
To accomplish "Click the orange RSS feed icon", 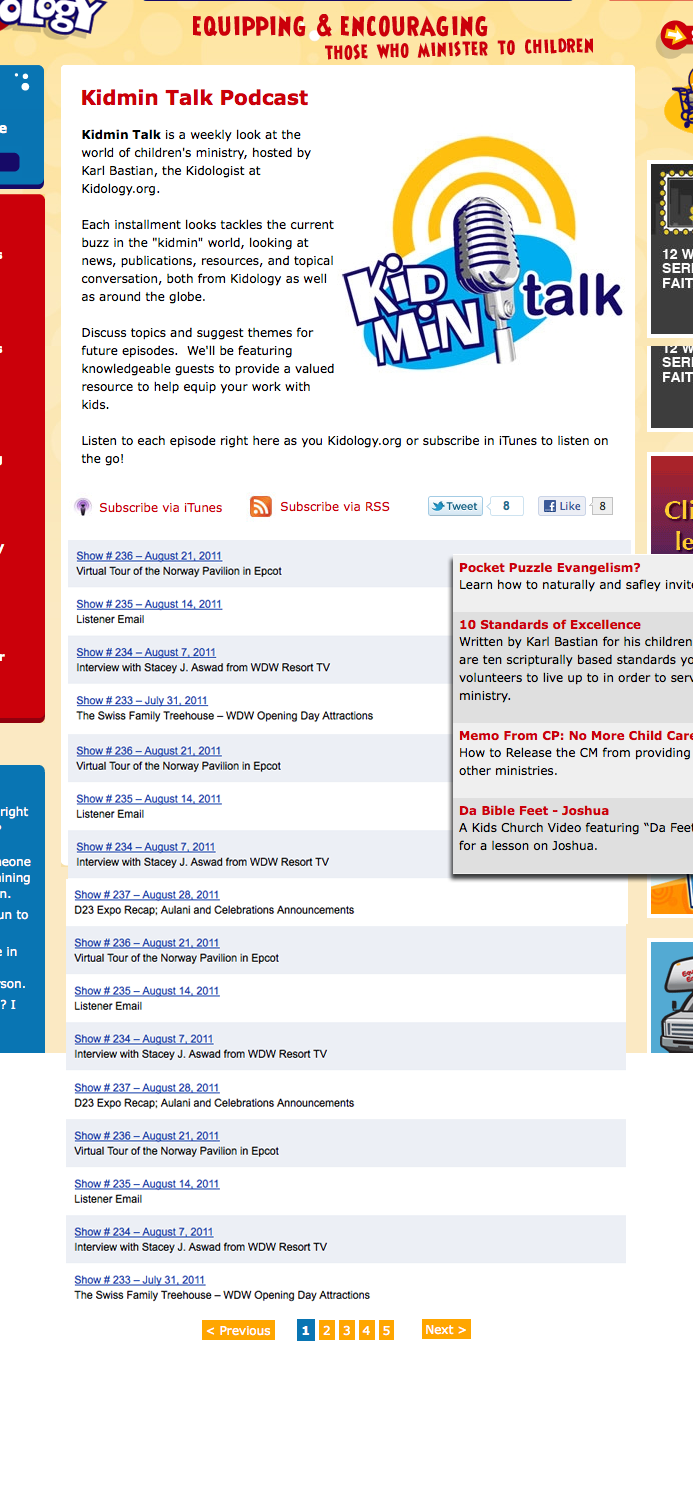I will [x=261, y=507].
